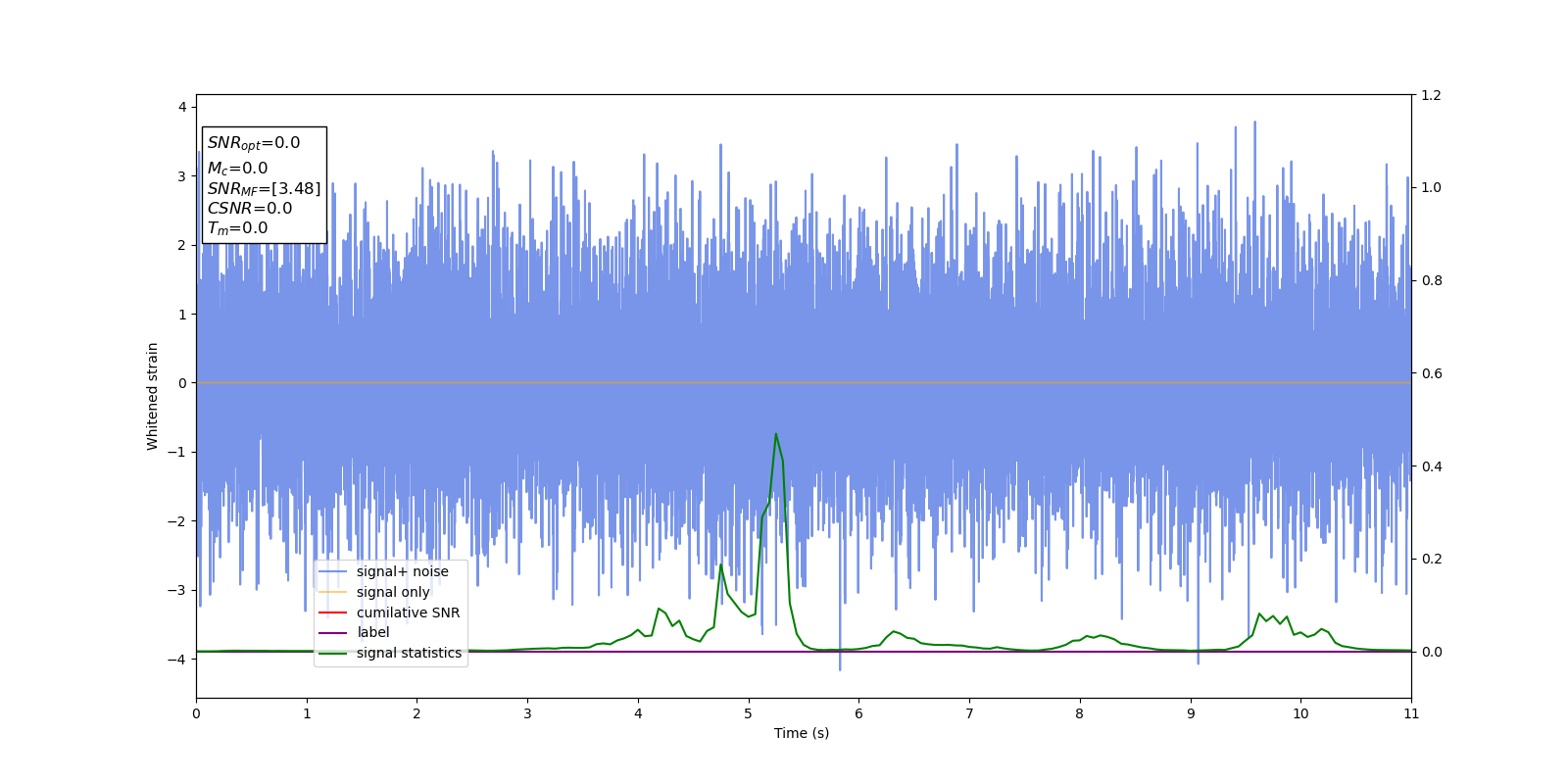
Task: Click the Whitened strain tick label −3
Action: coord(178,590)
